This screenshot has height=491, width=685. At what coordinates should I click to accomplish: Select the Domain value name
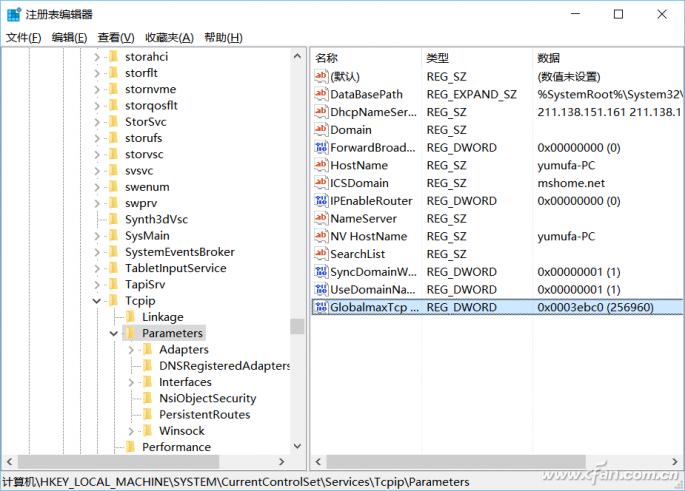(x=351, y=130)
